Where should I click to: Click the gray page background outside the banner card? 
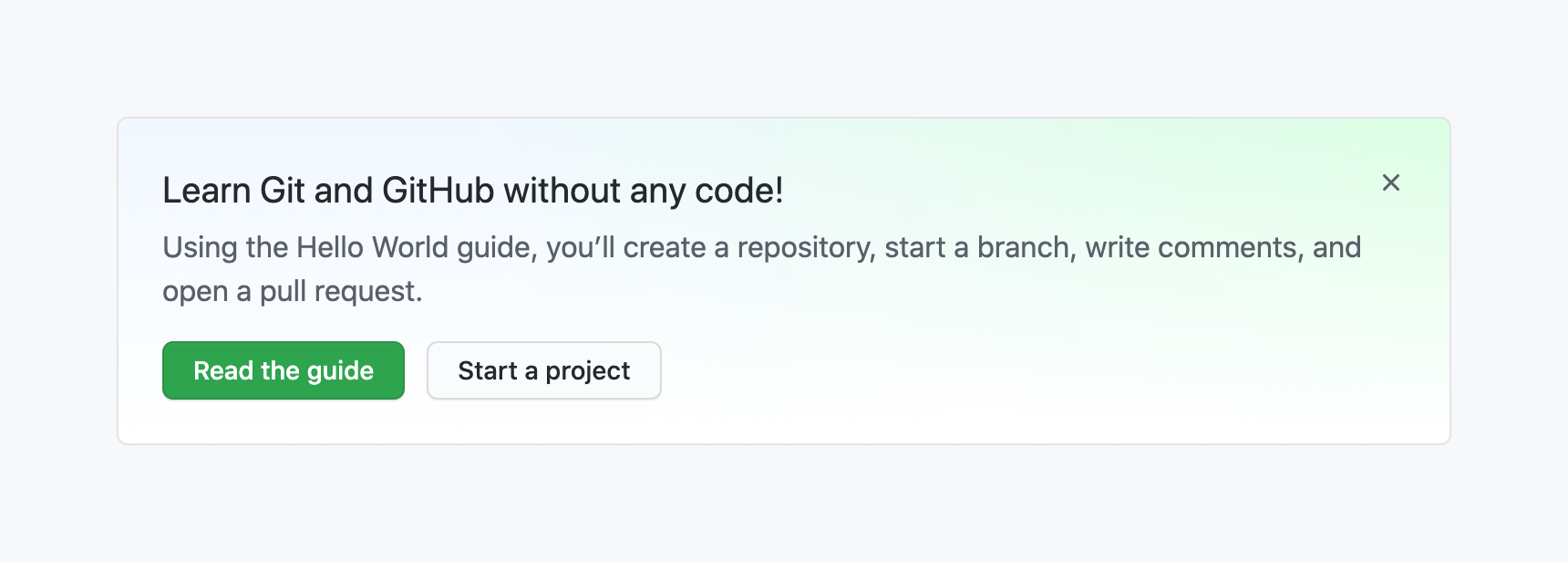(x=784, y=511)
